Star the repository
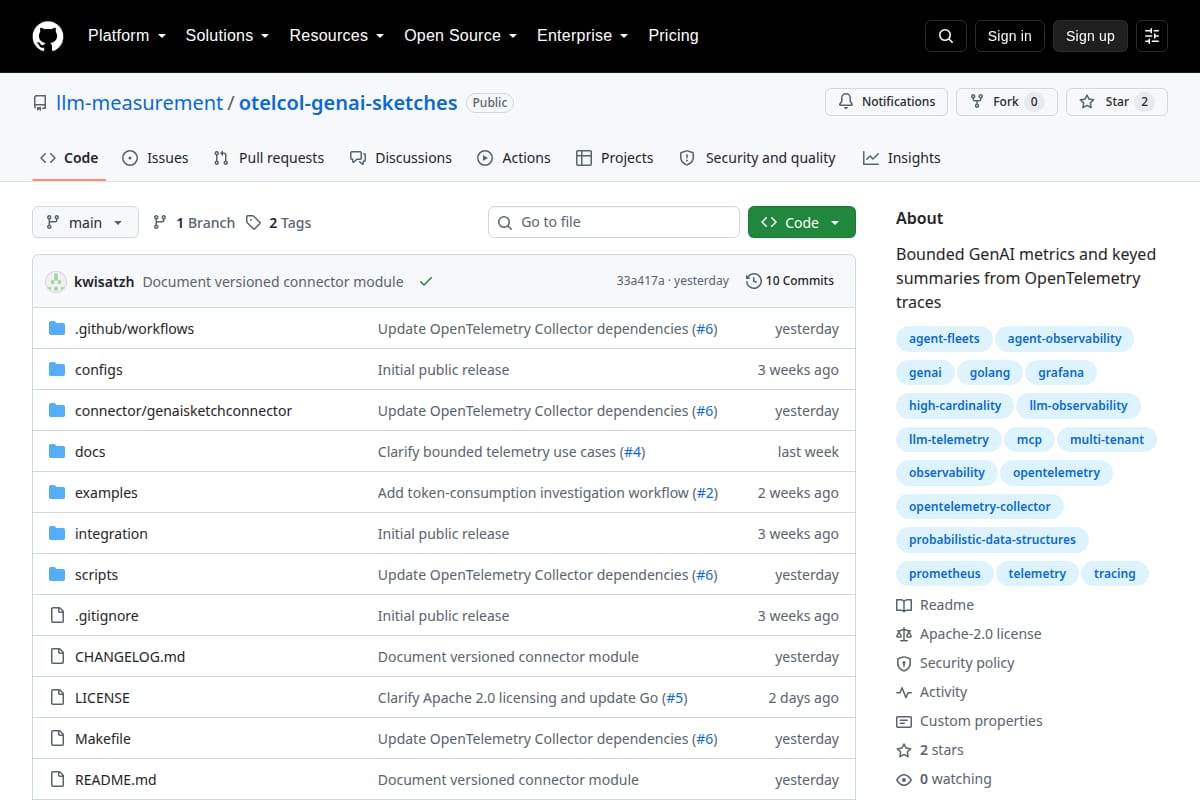Viewport: 1200px width, 800px height. point(1117,102)
